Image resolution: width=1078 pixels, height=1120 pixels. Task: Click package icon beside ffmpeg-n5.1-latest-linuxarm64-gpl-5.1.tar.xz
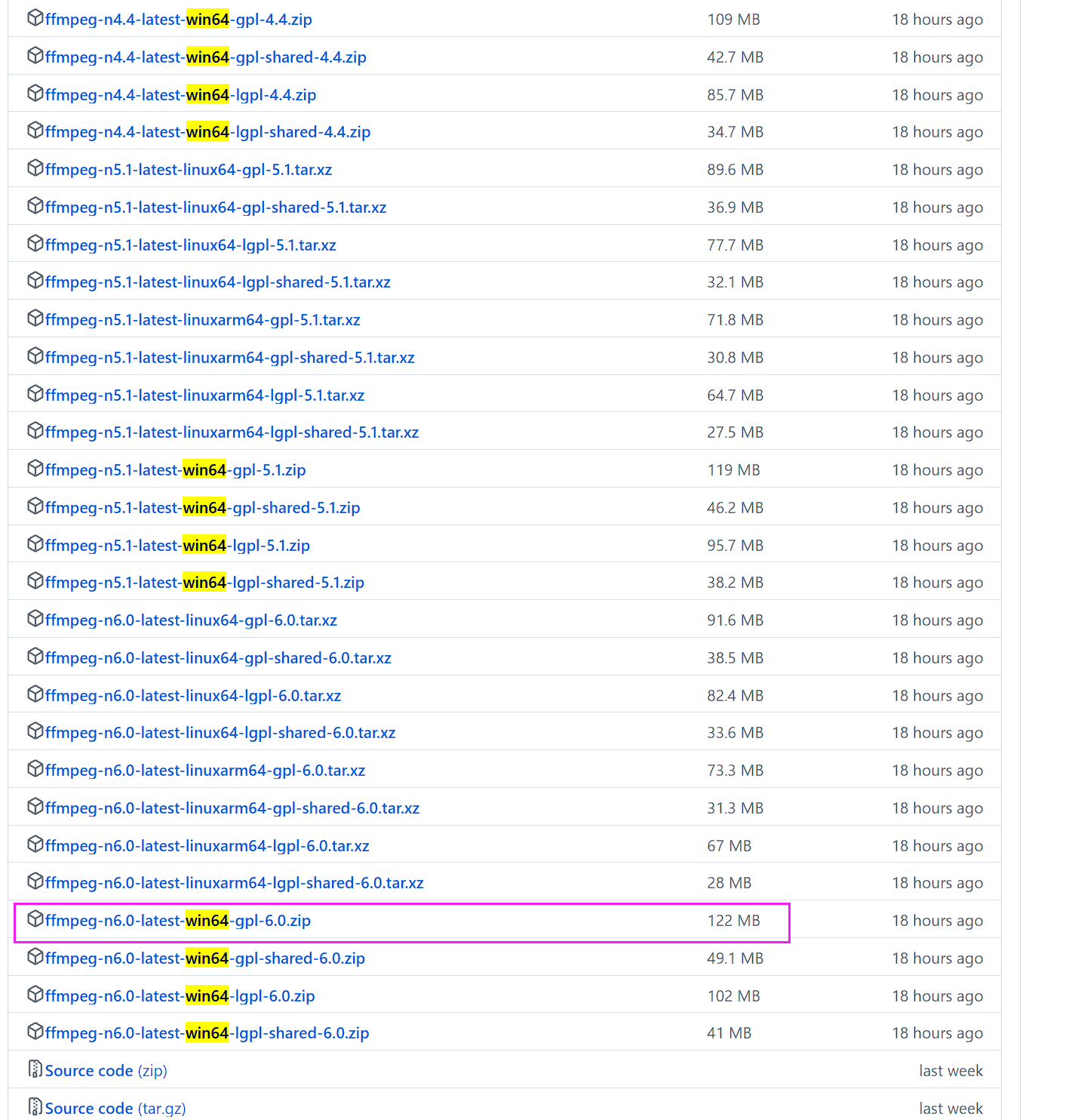click(35, 318)
